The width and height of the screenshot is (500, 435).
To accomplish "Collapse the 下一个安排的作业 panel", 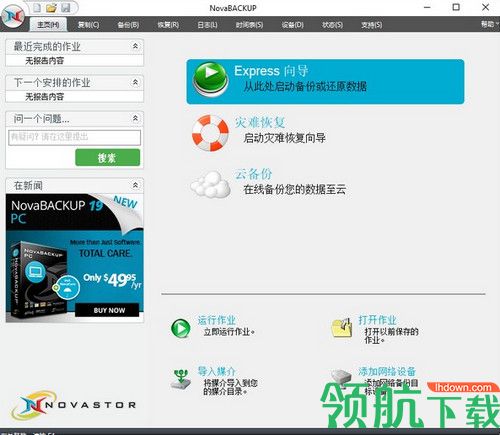I will pyautogui.click(x=135, y=82).
